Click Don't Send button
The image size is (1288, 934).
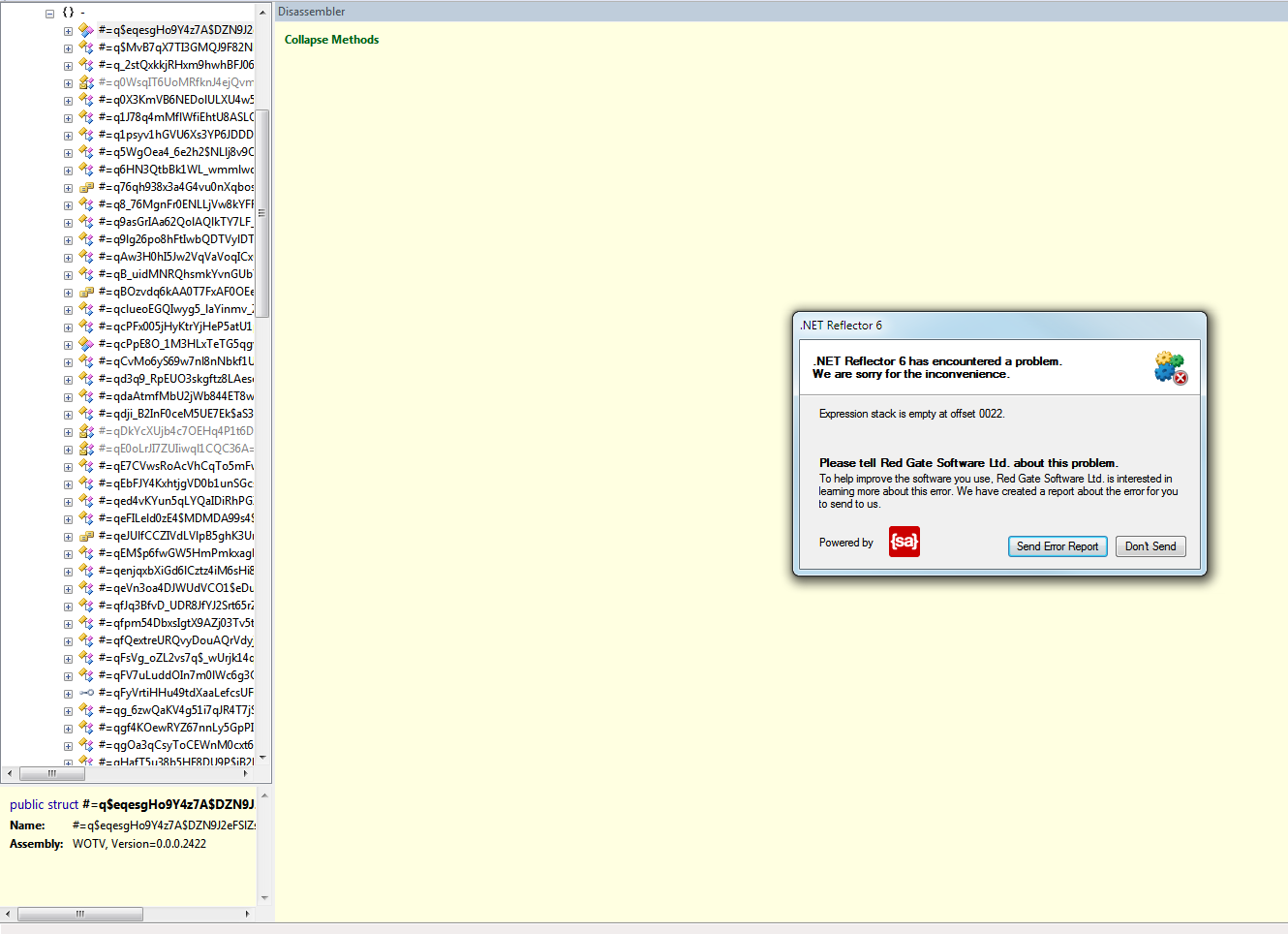[1150, 546]
